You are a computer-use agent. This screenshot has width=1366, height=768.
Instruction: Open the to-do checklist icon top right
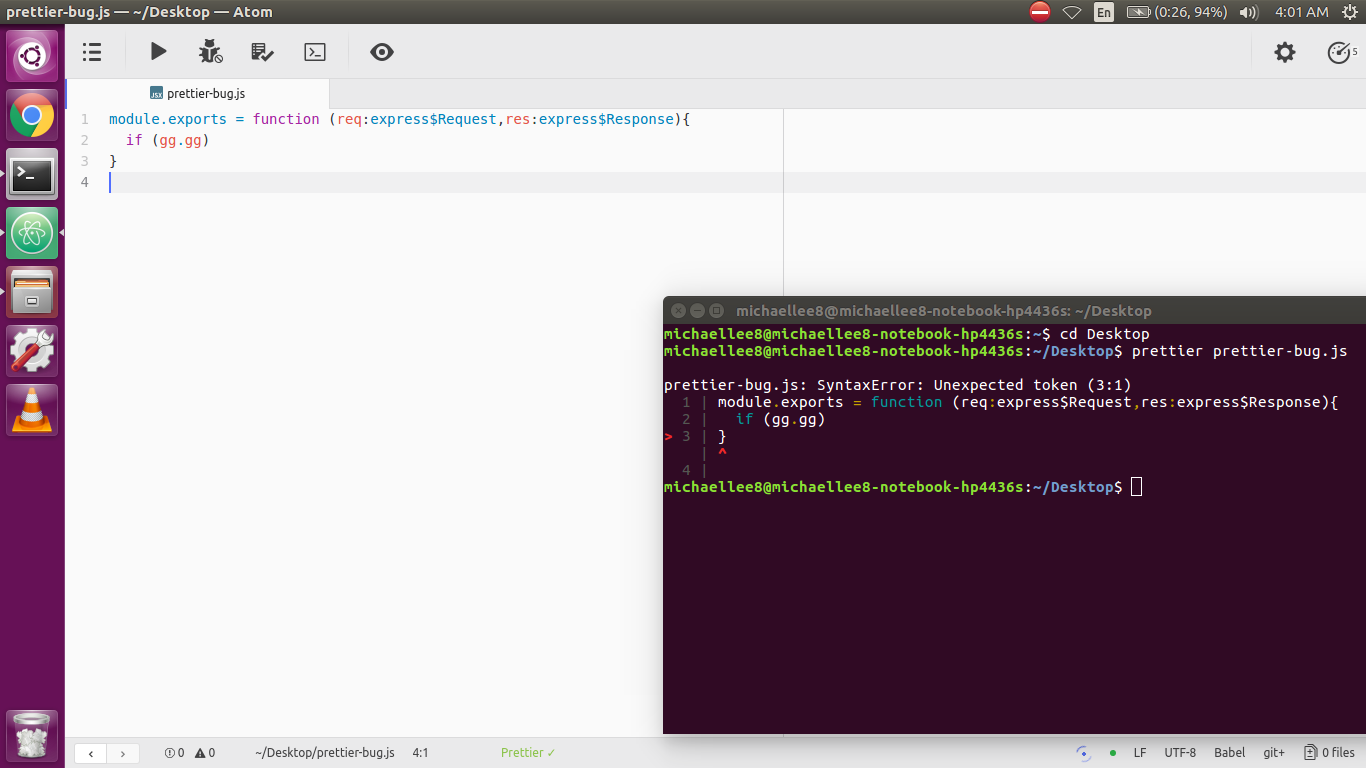[1340, 52]
